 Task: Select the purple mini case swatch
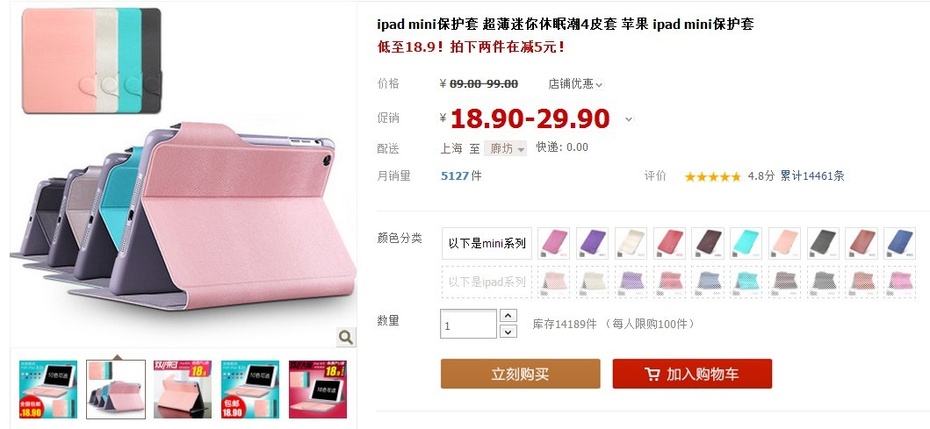pyautogui.click(x=592, y=243)
